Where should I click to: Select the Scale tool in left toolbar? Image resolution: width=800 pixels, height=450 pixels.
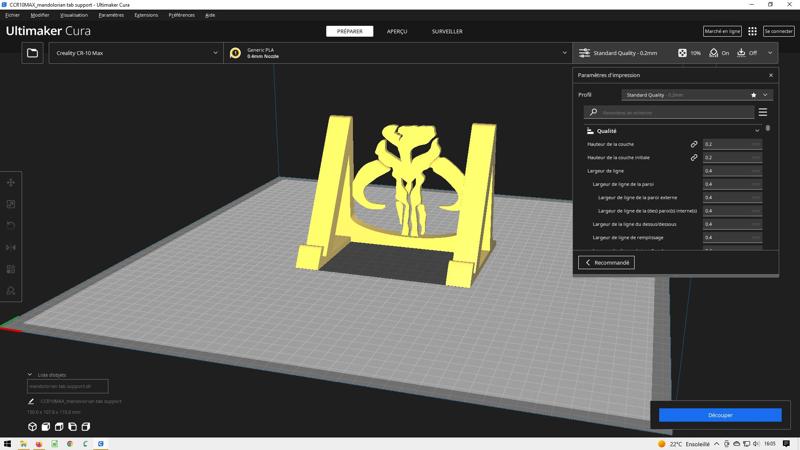click(11, 204)
